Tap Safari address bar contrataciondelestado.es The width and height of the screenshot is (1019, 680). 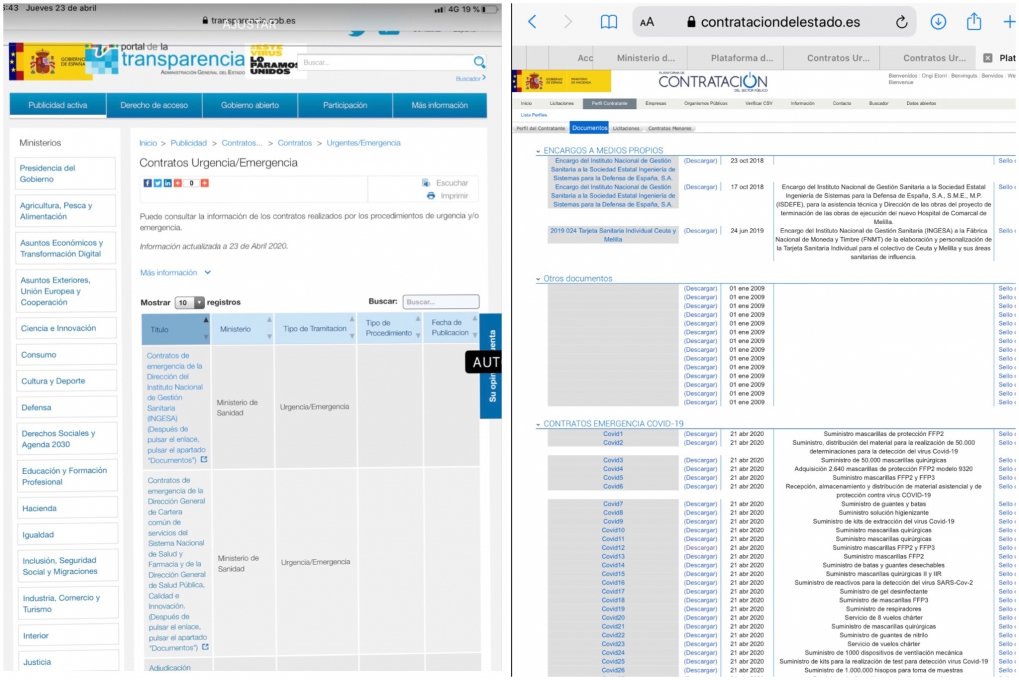point(773,22)
